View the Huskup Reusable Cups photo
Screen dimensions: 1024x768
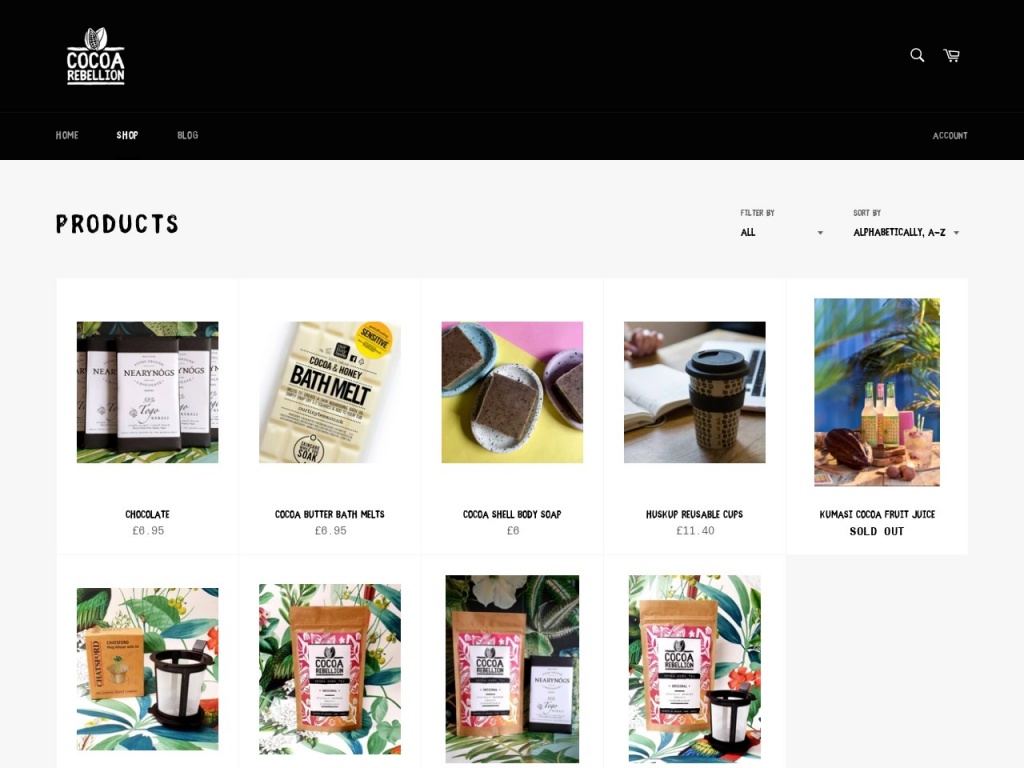tap(694, 392)
